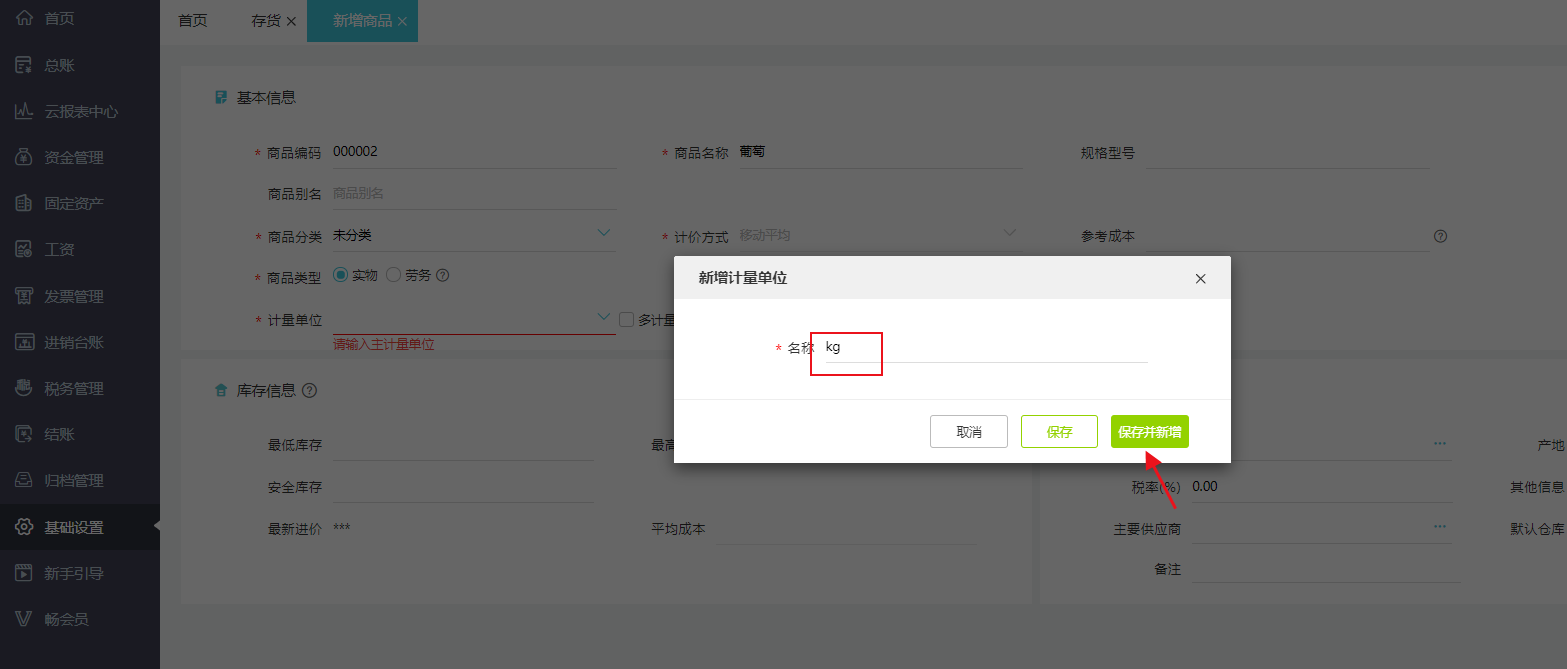The image size is (1567, 669).
Task: Click ellipsis button in 主要供应商 field
Action: click(x=1440, y=526)
